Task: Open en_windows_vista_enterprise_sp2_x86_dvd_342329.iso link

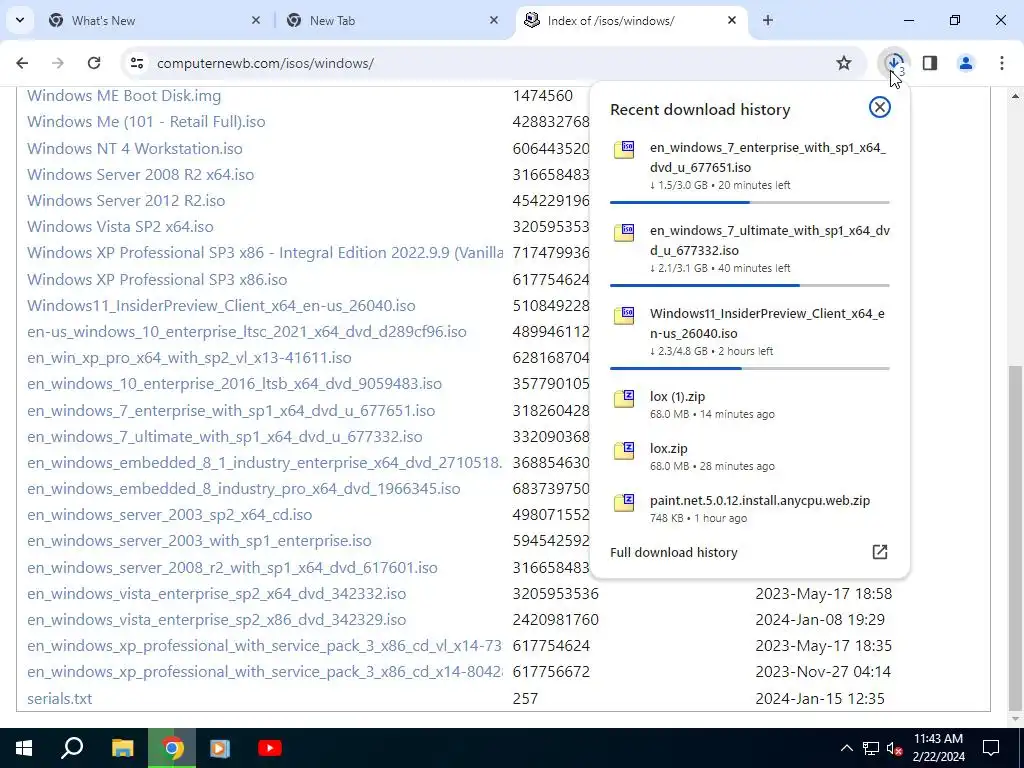Action: pyautogui.click(x=216, y=620)
